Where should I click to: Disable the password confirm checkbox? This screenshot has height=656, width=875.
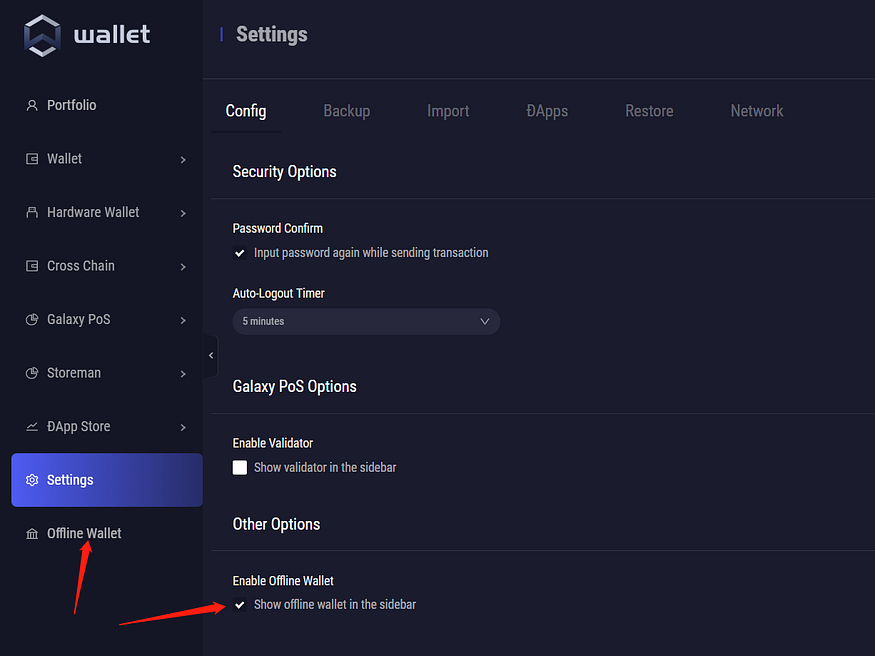pos(240,253)
